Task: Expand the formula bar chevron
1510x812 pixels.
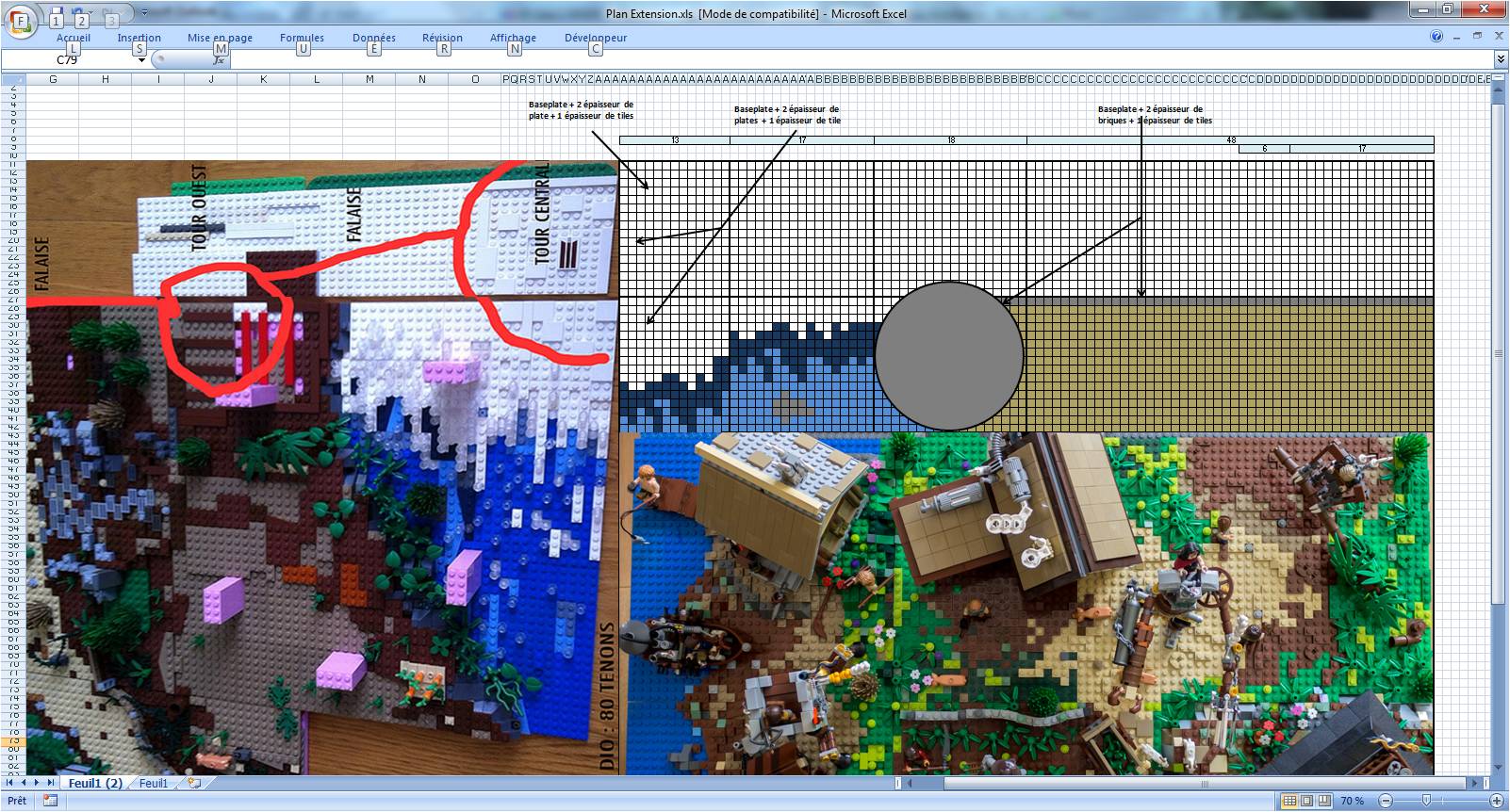Action: (1501, 59)
